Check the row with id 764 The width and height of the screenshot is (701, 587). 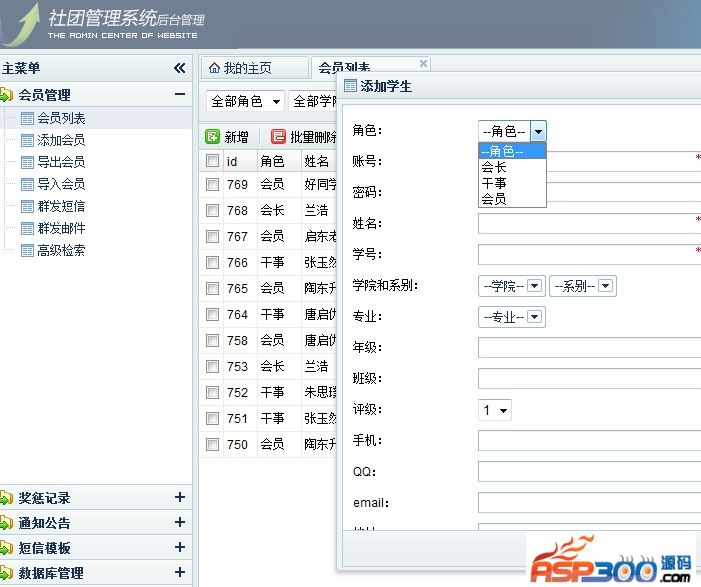tap(212, 314)
